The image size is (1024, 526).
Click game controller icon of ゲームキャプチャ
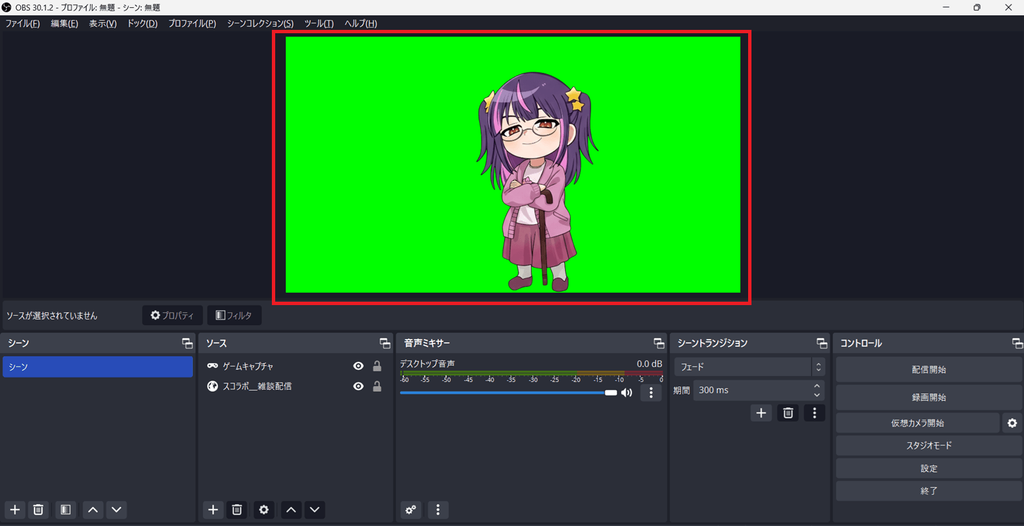212,366
